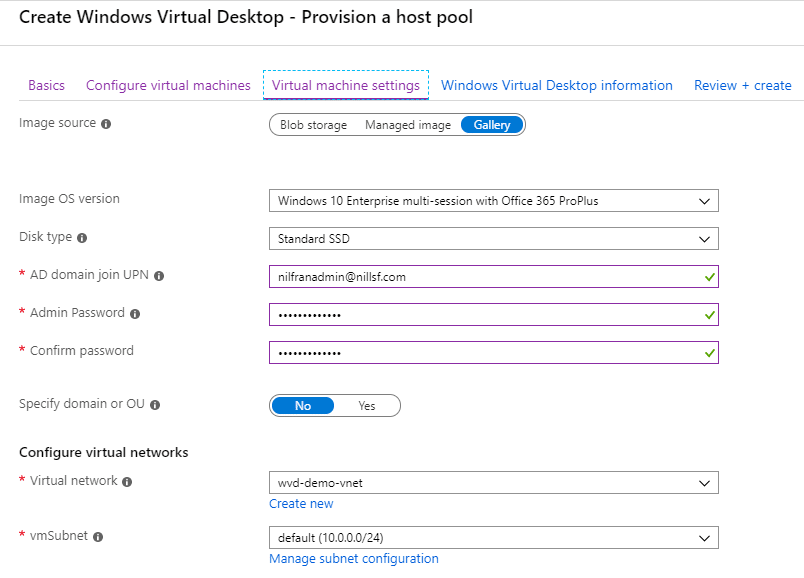Select Blob storage as image source

coord(313,125)
